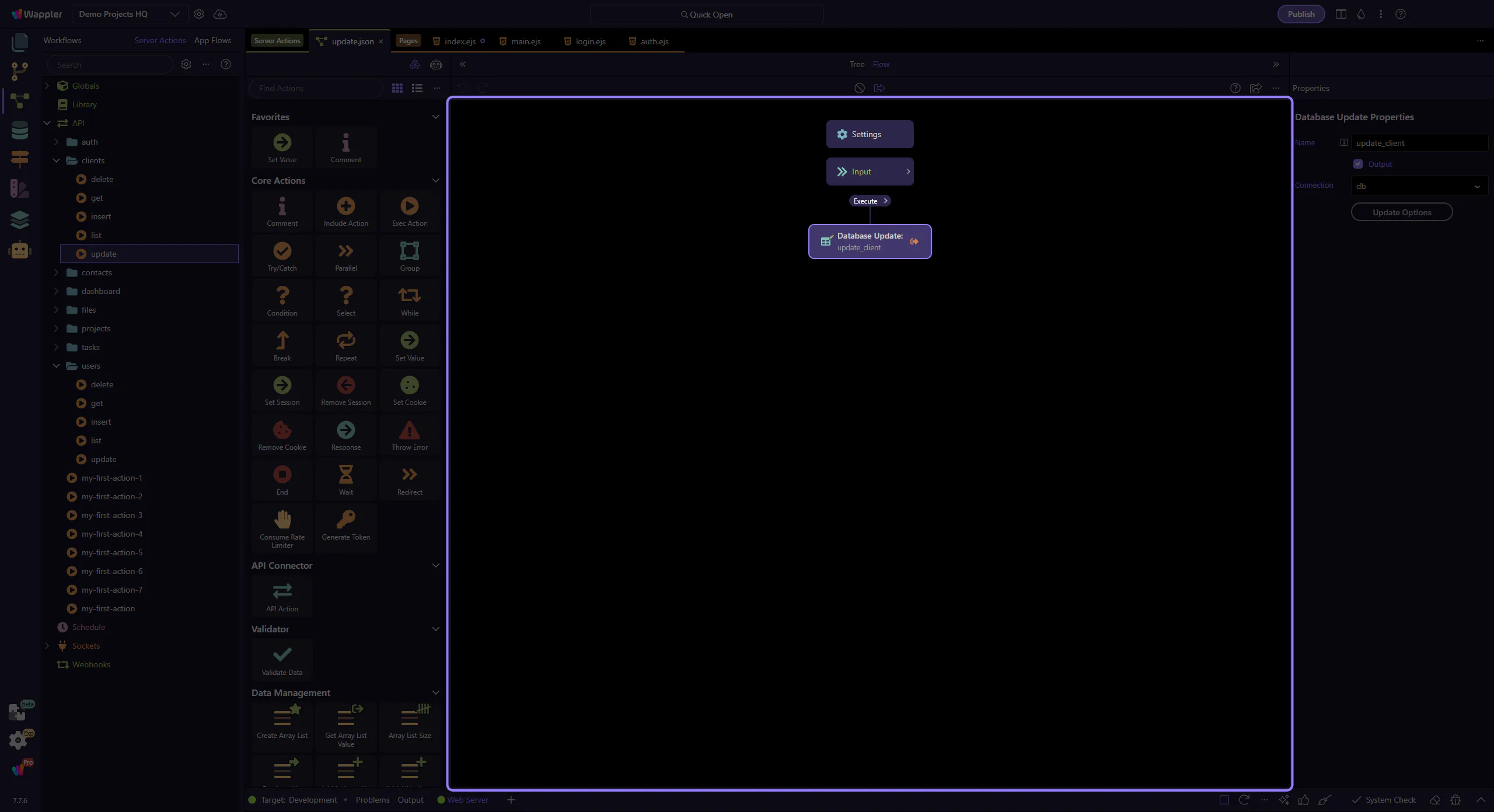Expand the contacts folder
This screenshot has height=812, width=1494.
click(56, 272)
